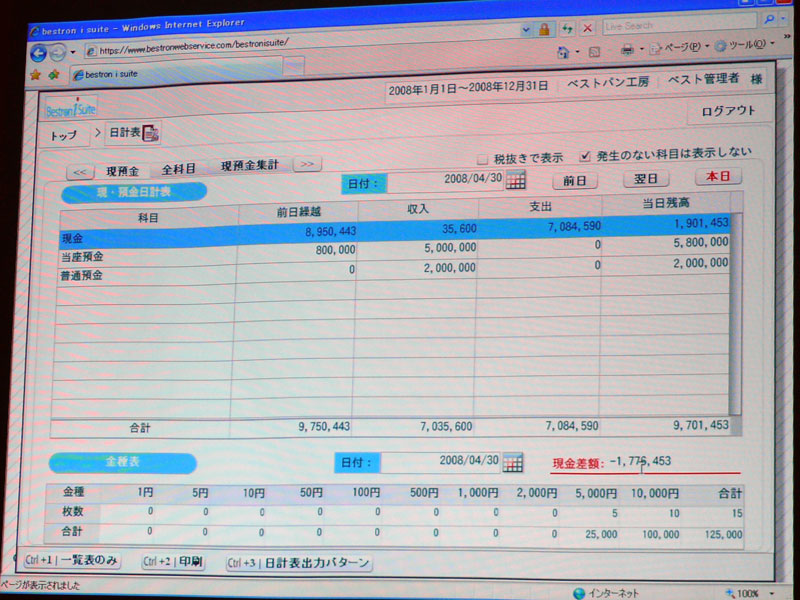Viewport: 800px width, 600px height.
Task: Click the インターネット zone globe icon
Action: coord(579,593)
